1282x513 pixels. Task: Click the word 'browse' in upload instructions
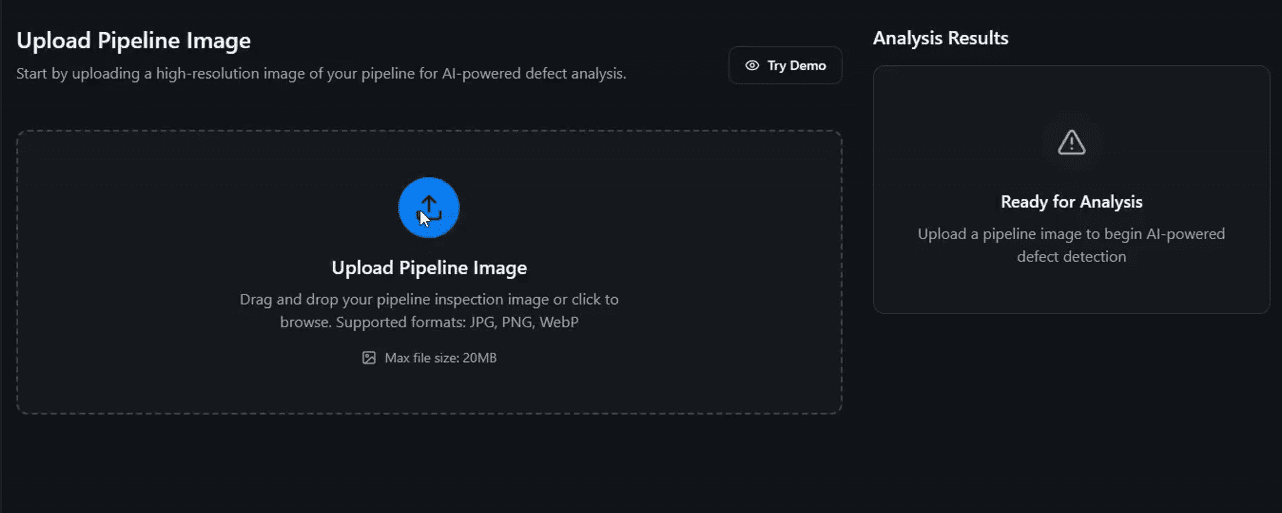tap(304, 322)
